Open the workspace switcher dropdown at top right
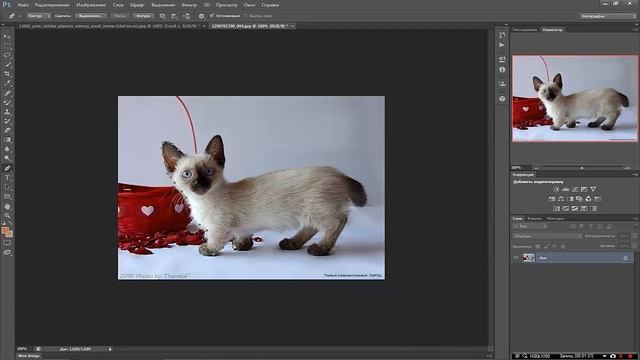 coord(608,16)
